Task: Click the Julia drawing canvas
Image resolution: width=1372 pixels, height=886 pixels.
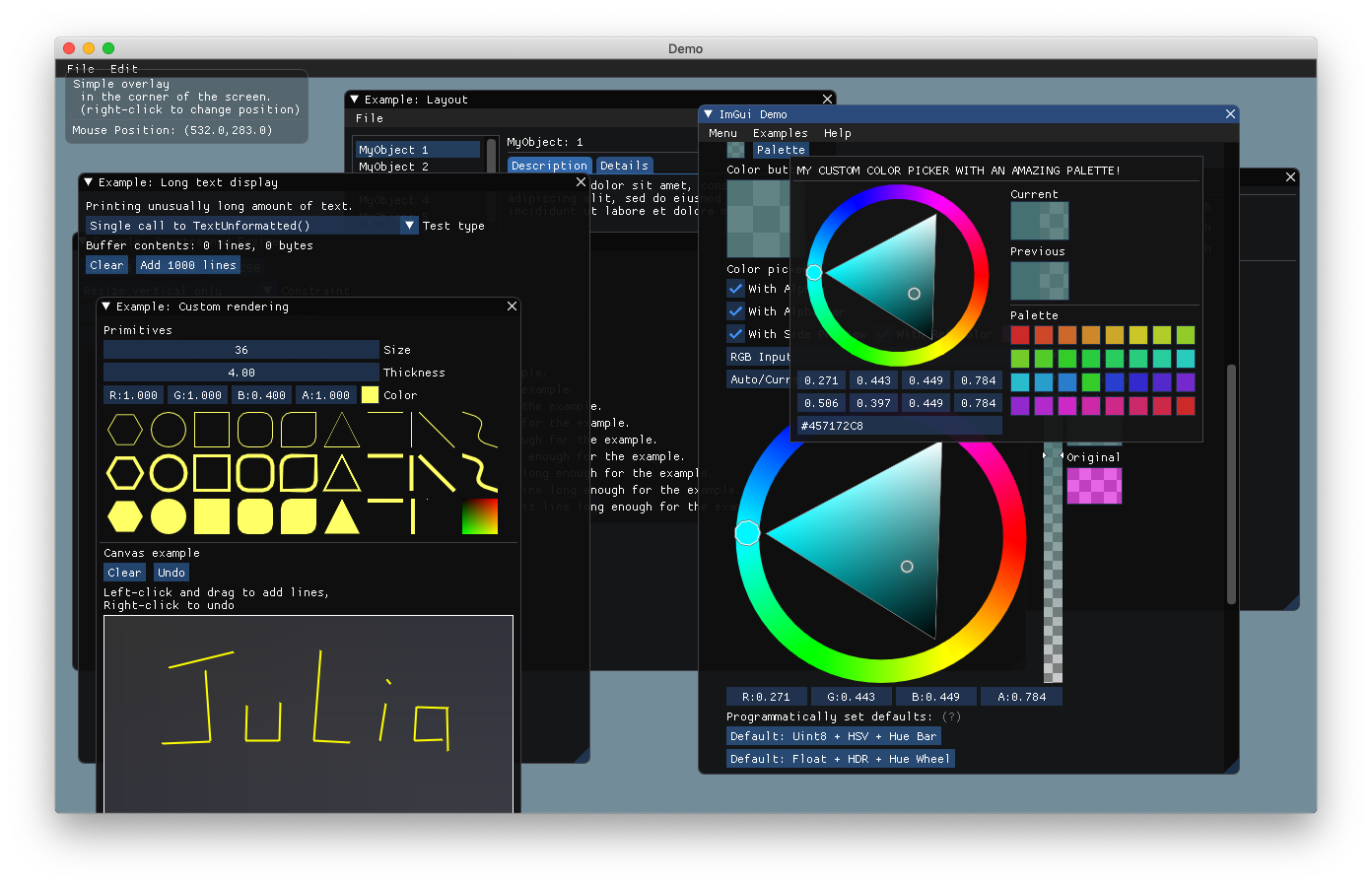Action: pyautogui.click(x=309, y=714)
